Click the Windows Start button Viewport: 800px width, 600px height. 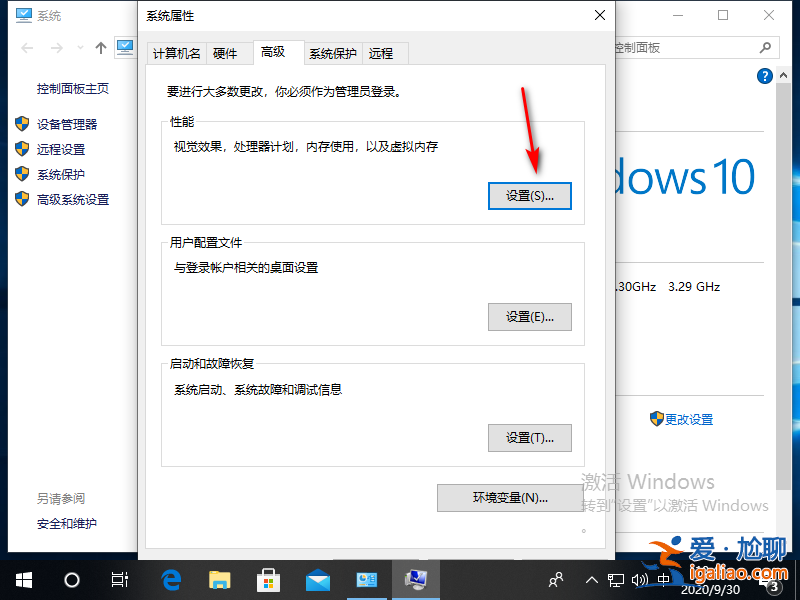(x=22, y=580)
